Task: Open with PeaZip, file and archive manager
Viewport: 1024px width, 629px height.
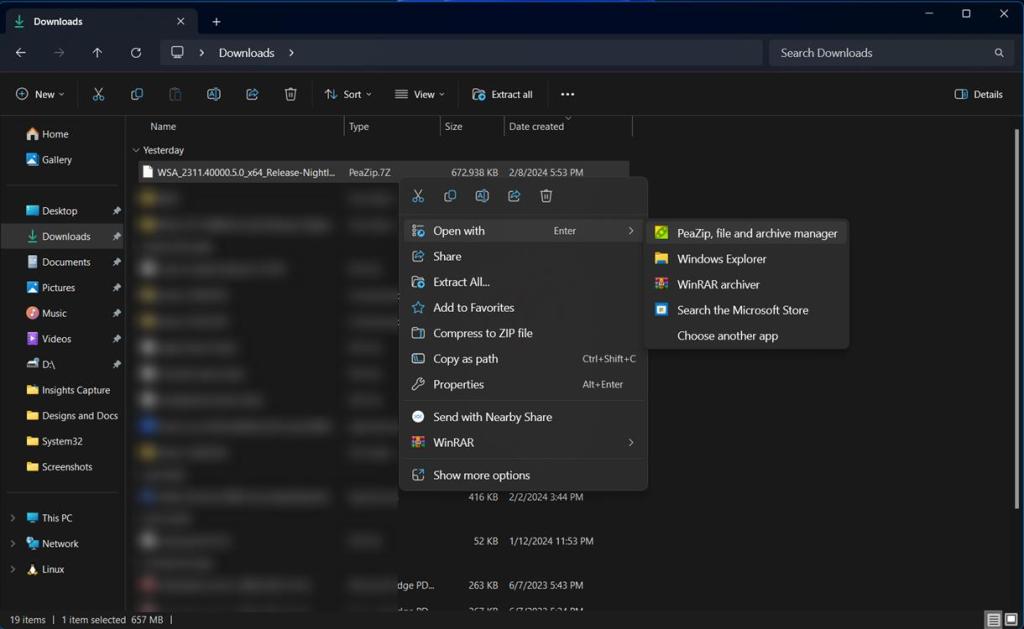Action: click(746, 233)
